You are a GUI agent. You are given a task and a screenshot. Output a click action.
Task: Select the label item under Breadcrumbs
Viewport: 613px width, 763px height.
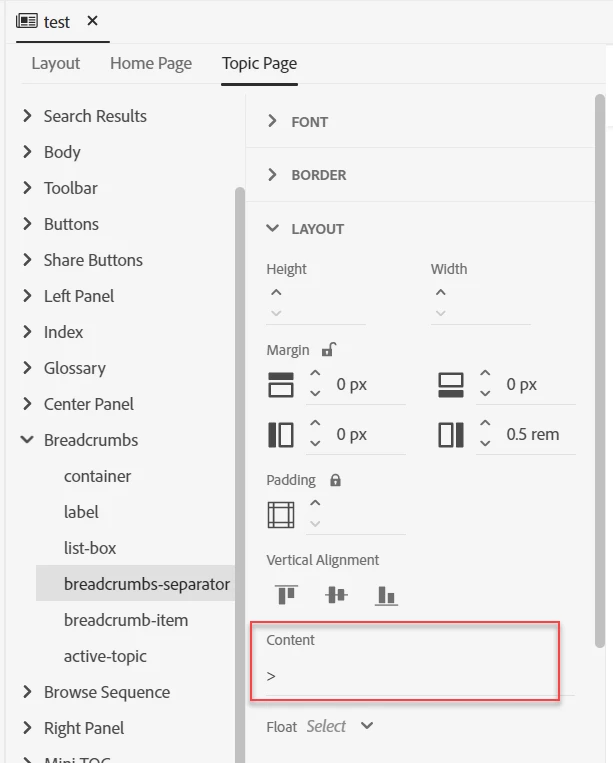81,512
